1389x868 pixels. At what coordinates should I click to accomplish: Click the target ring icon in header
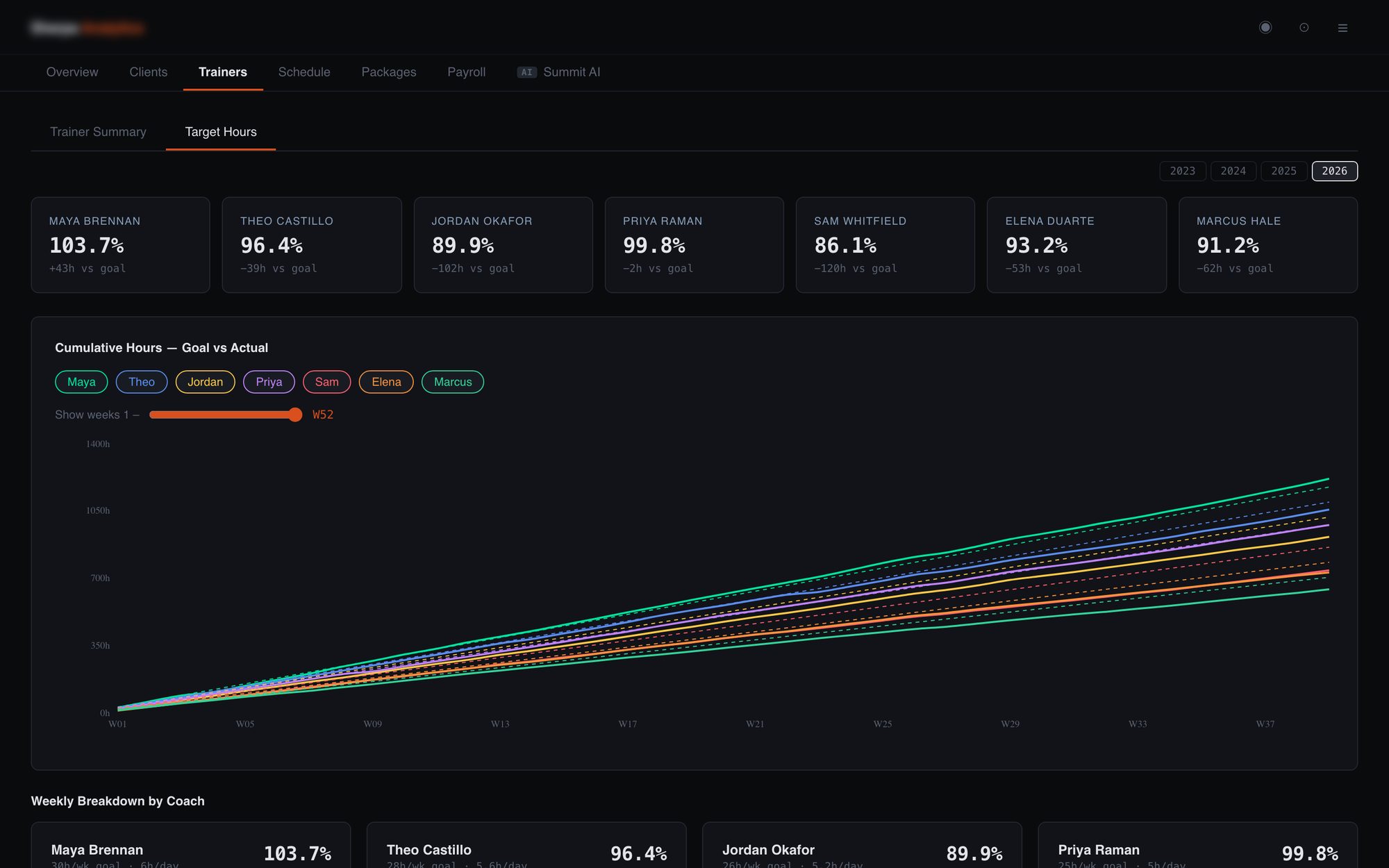pos(1304,28)
